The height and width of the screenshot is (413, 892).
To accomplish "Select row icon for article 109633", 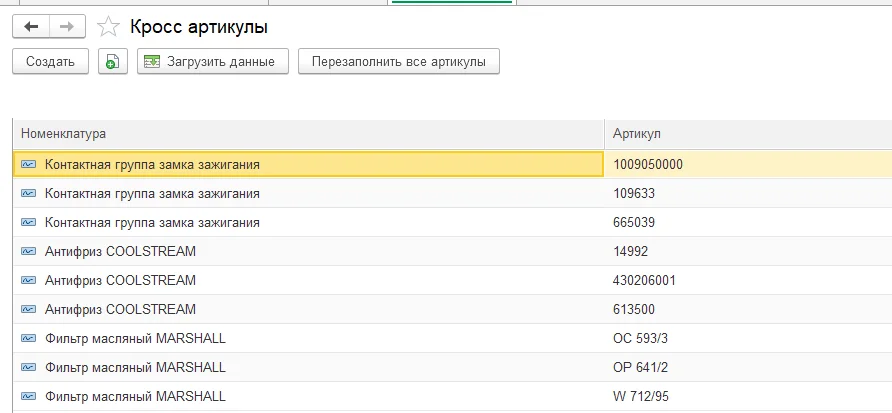I will (28, 193).
